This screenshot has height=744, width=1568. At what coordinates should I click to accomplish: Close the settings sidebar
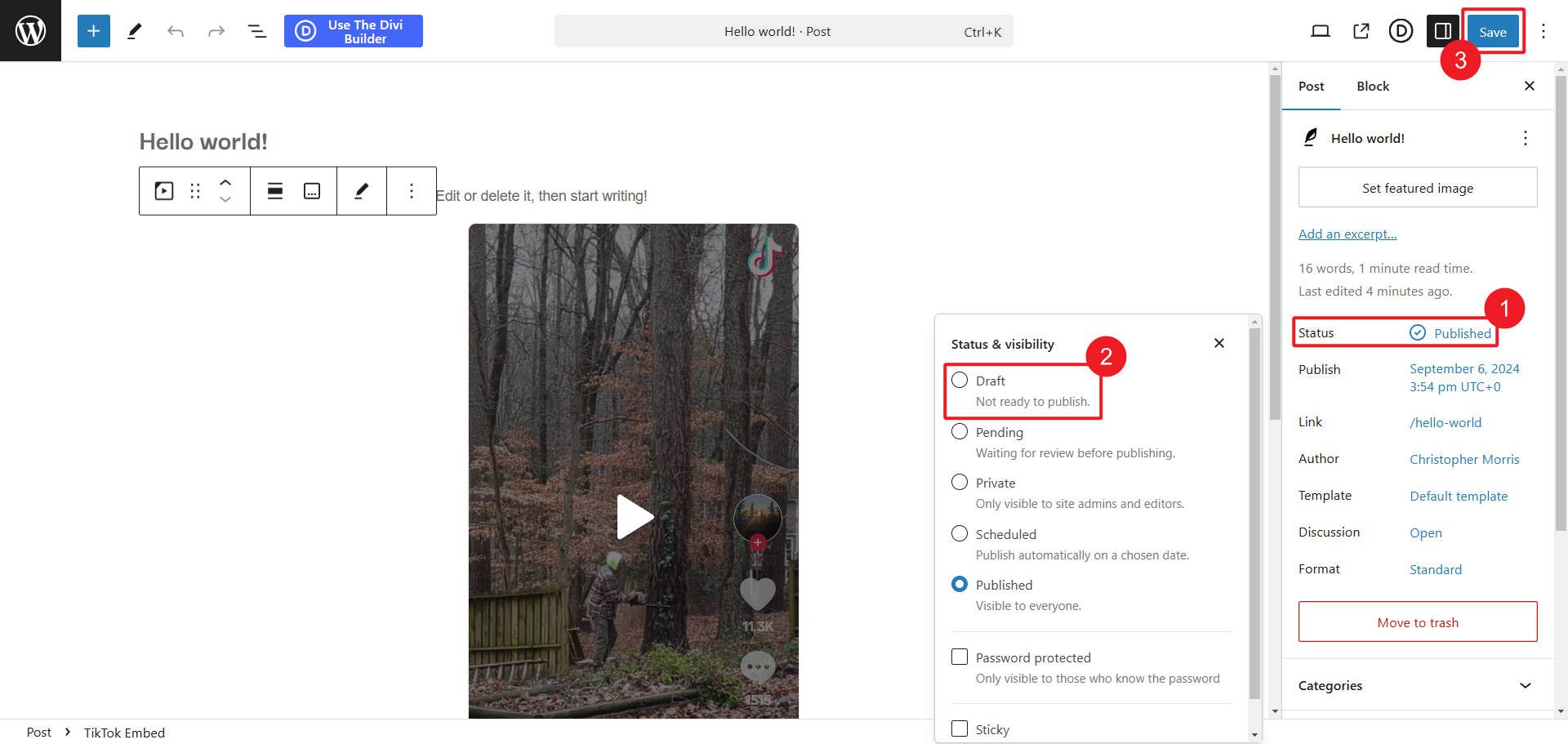coord(1530,86)
